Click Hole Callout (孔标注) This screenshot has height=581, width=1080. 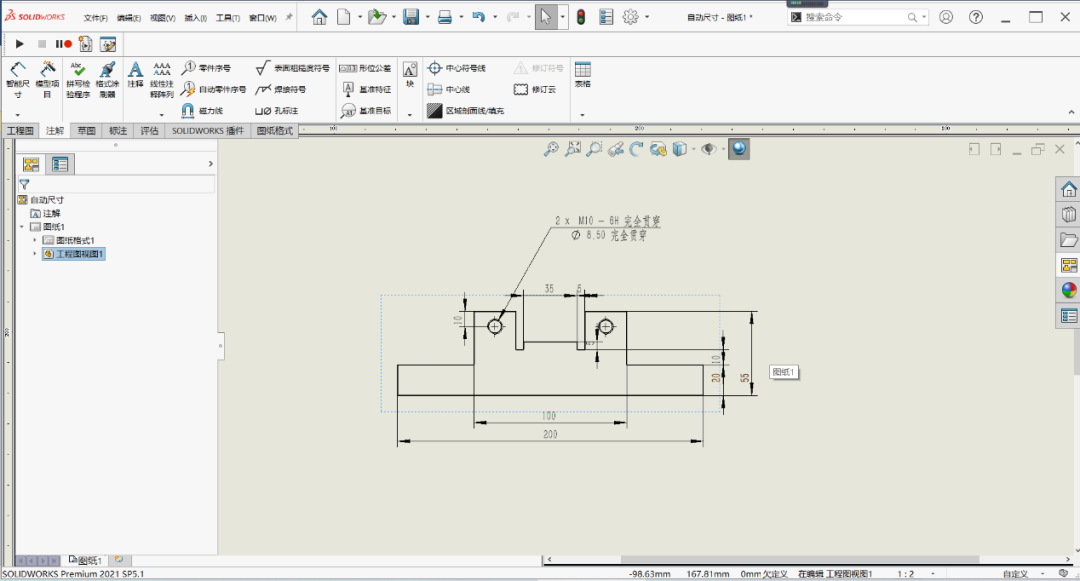tap(276, 110)
